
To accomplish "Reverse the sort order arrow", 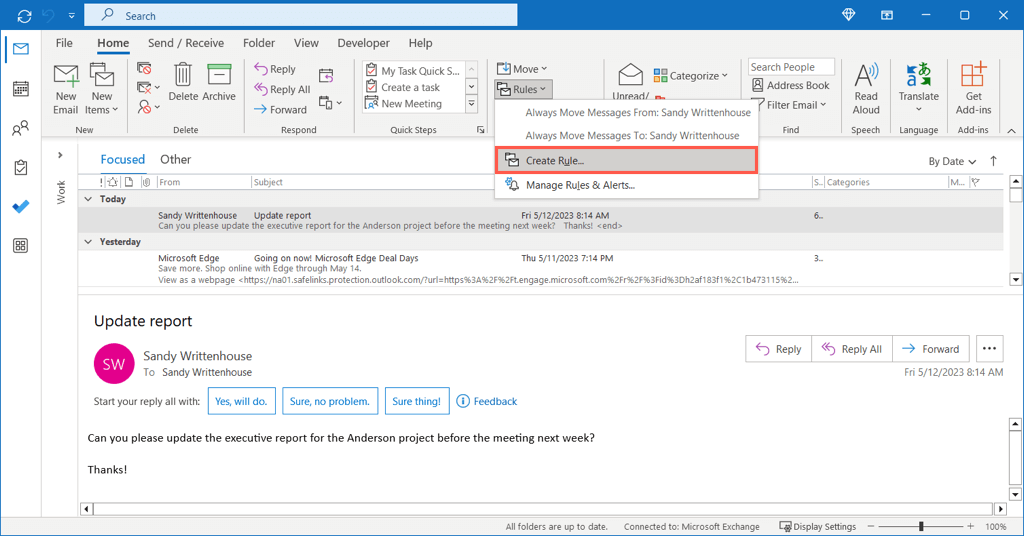I will tap(993, 161).
